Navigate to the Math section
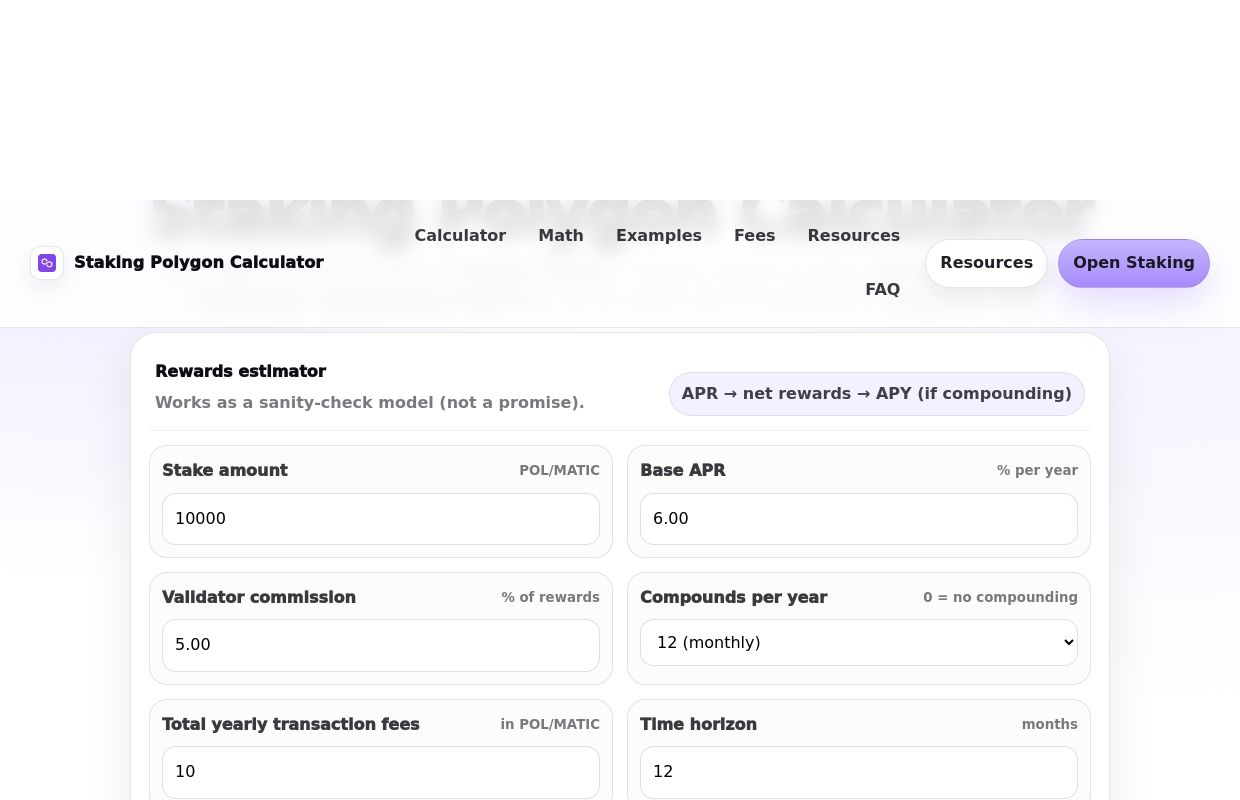1240x800 pixels. [561, 235]
